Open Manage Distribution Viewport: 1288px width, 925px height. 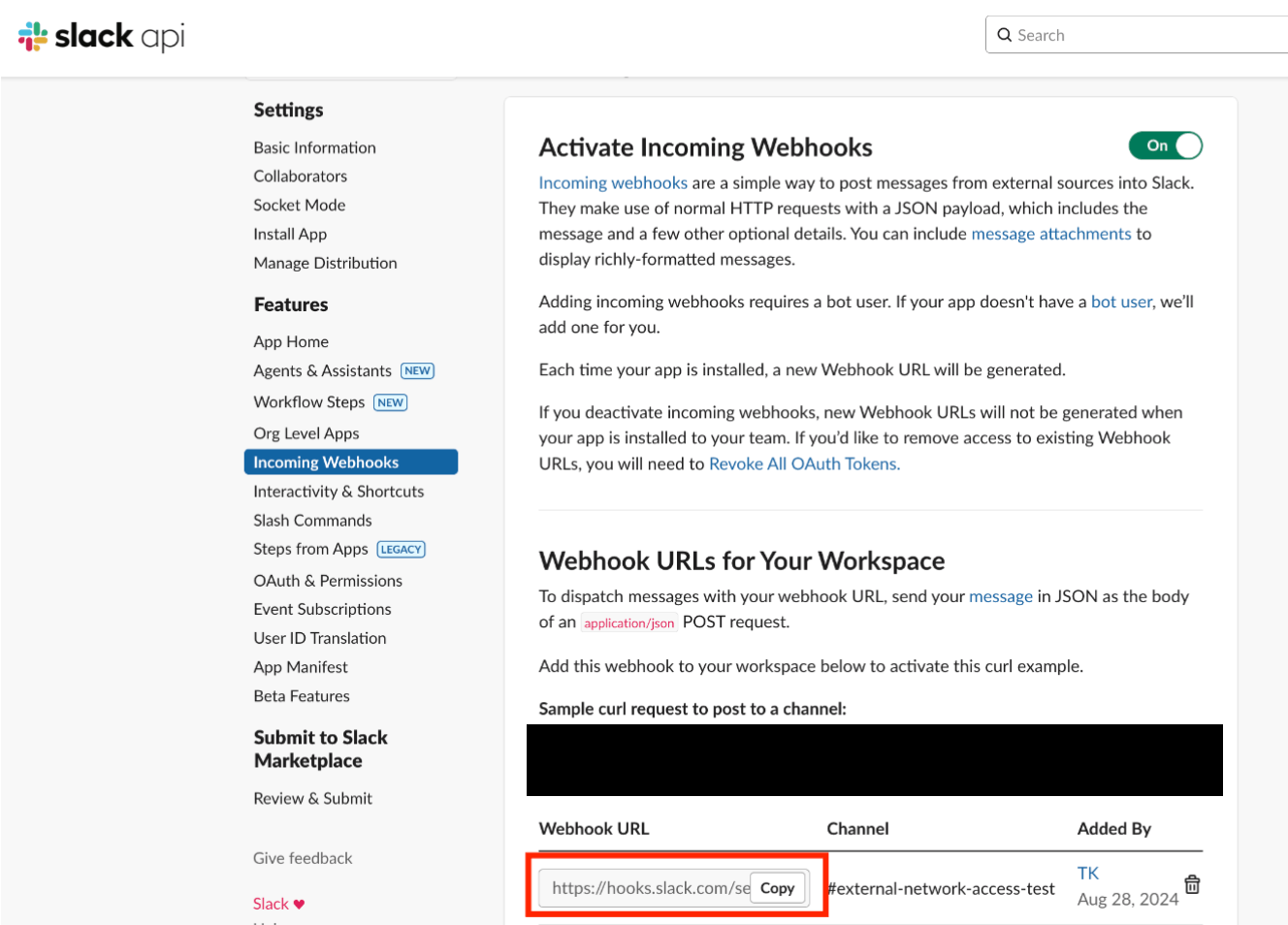click(x=325, y=264)
